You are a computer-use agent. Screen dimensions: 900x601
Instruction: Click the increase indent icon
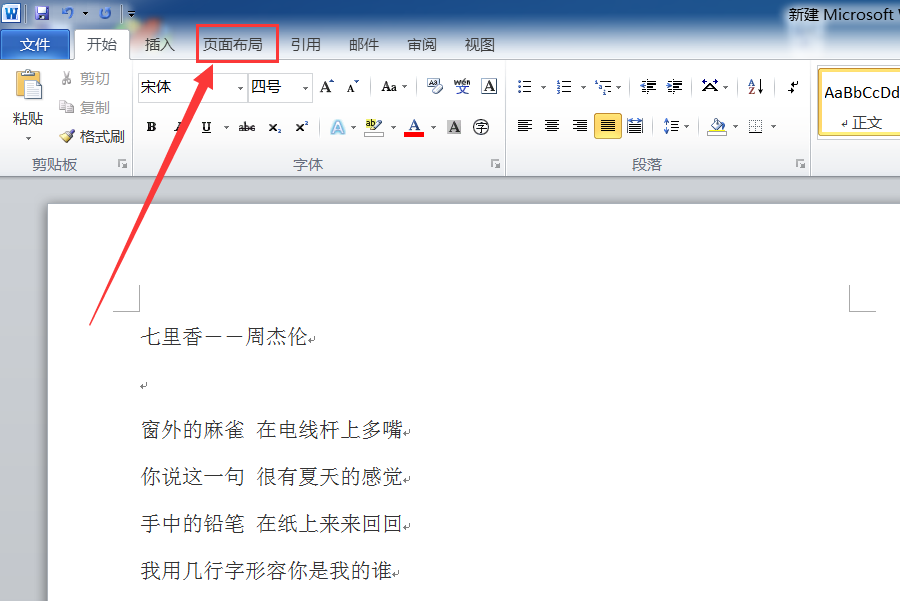click(674, 87)
